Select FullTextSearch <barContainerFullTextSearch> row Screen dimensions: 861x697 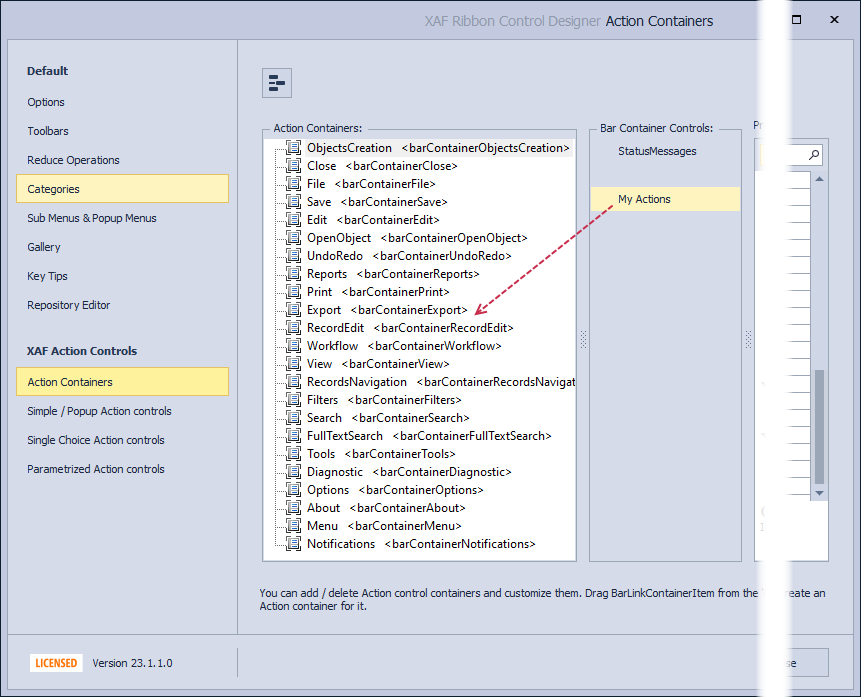(429, 436)
